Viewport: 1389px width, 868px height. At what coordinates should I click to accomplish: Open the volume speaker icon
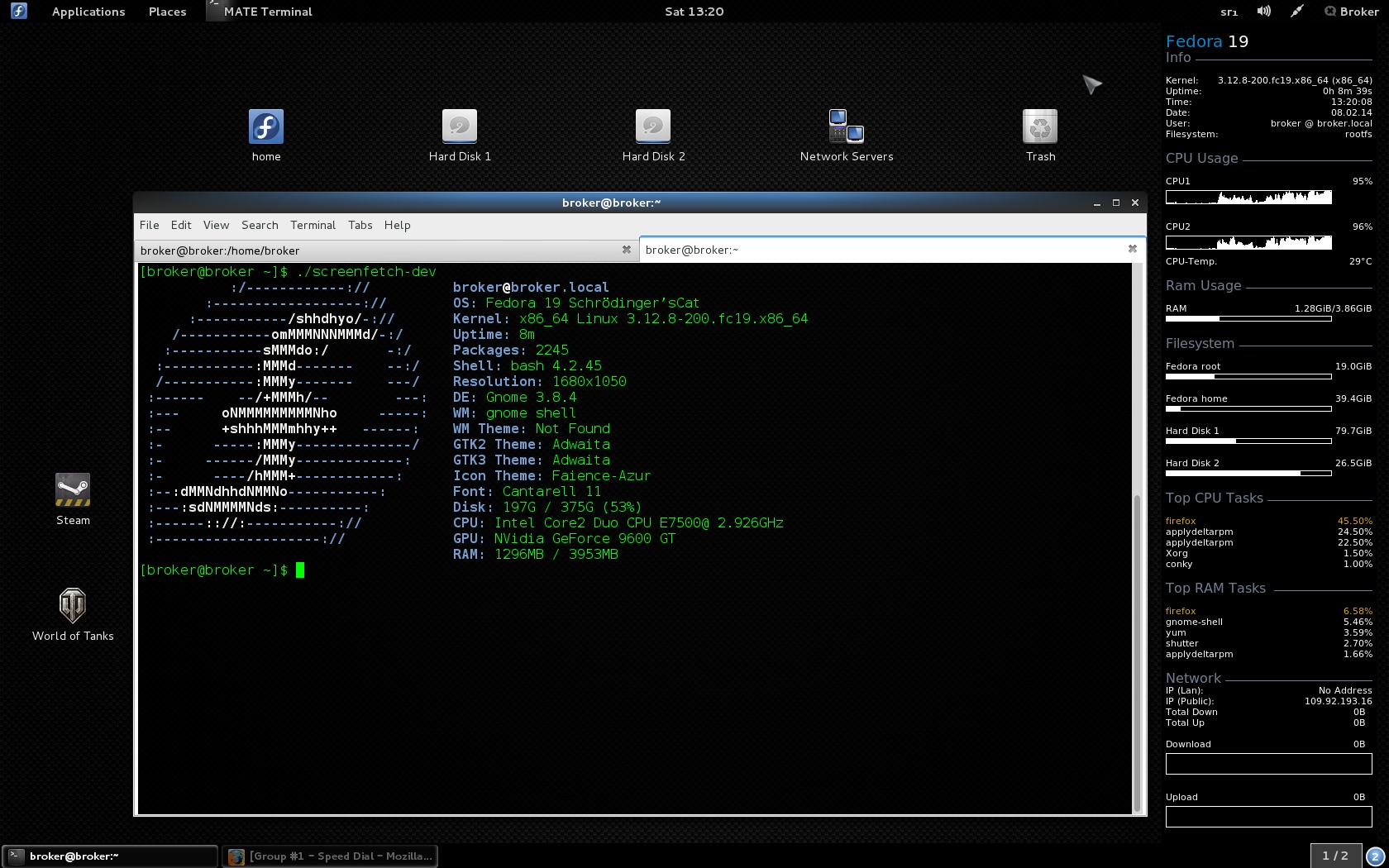pos(1264,12)
